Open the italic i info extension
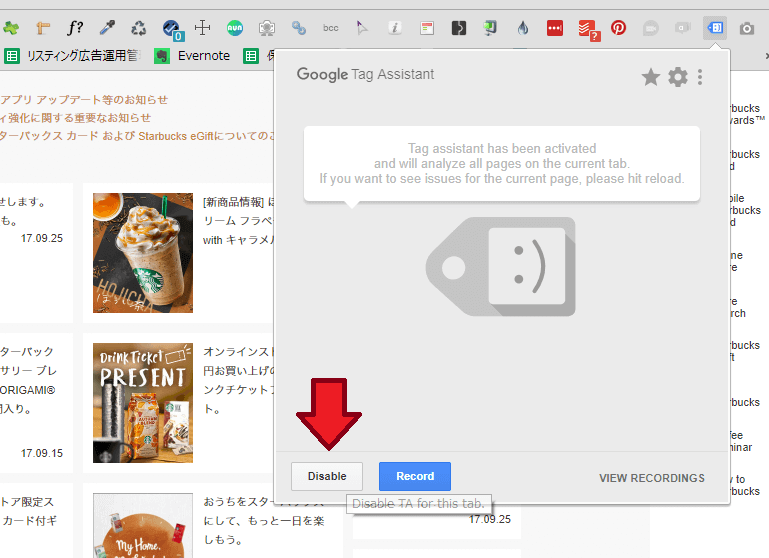This screenshot has width=769, height=558. [x=395, y=28]
